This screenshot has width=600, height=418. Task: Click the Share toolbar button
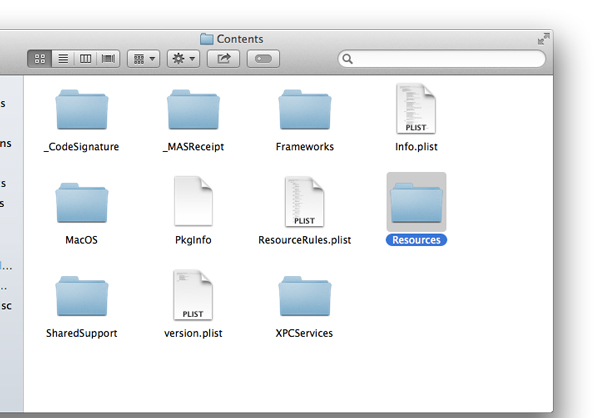[223, 59]
